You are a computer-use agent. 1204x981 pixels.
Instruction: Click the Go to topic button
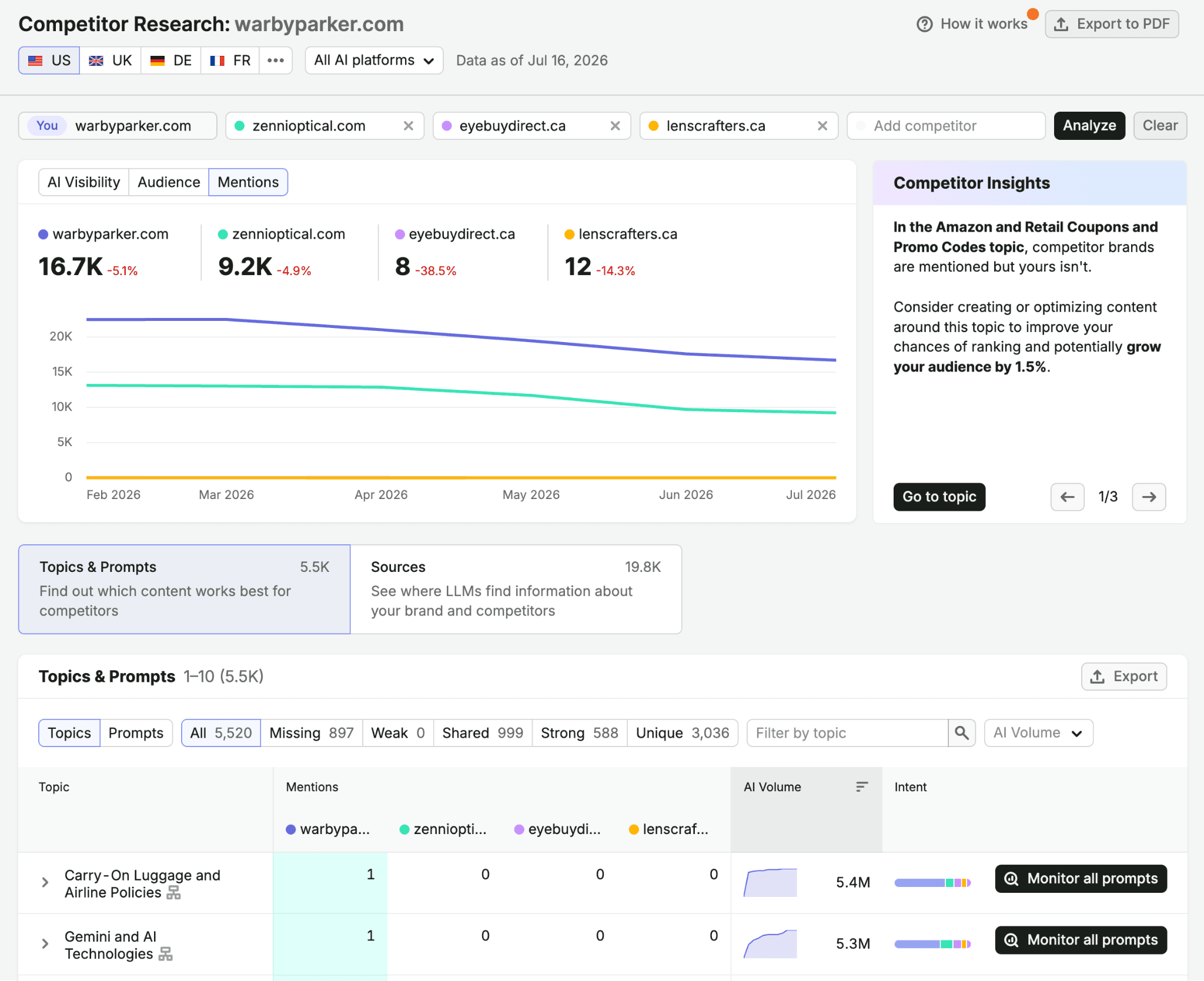click(939, 497)
